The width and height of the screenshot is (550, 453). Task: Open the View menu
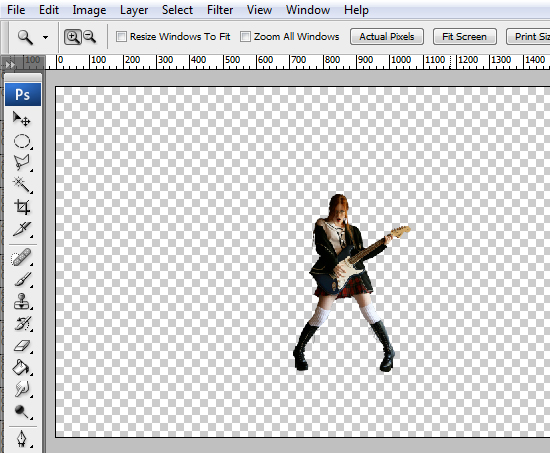(x=259, y=10)
